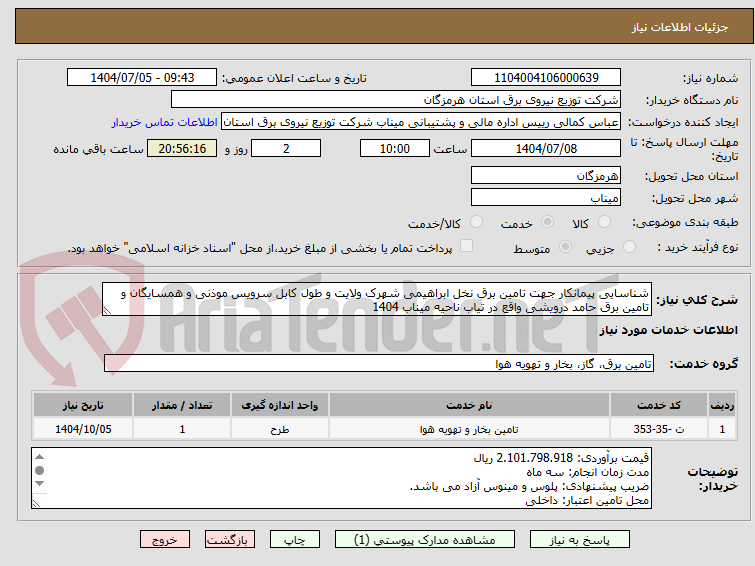Click the remaining time field 20:56:16
The height and width of the screenshot is (566, 755).
[182, 148]
